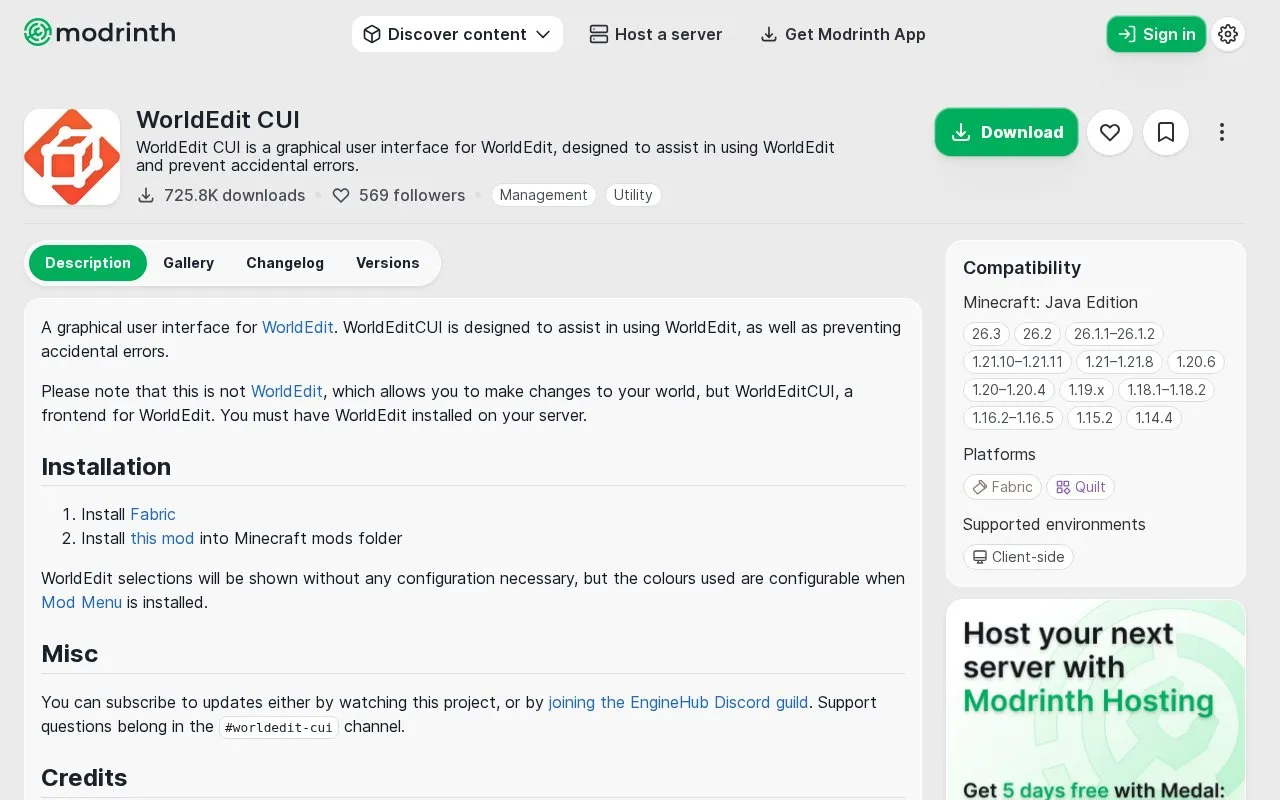Select the 26.1.1–26.1.2 version tag
This screenshot has height=800, width=1280.
1114,334
